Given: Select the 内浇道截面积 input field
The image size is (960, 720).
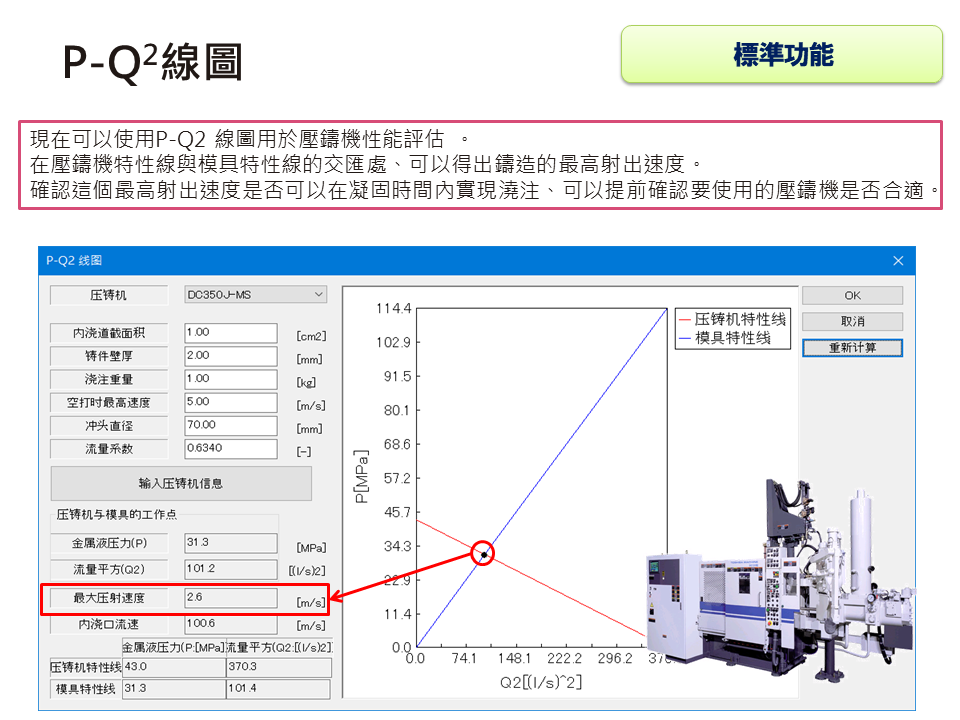Looking at the screenshot, I should tap(230, 332).
